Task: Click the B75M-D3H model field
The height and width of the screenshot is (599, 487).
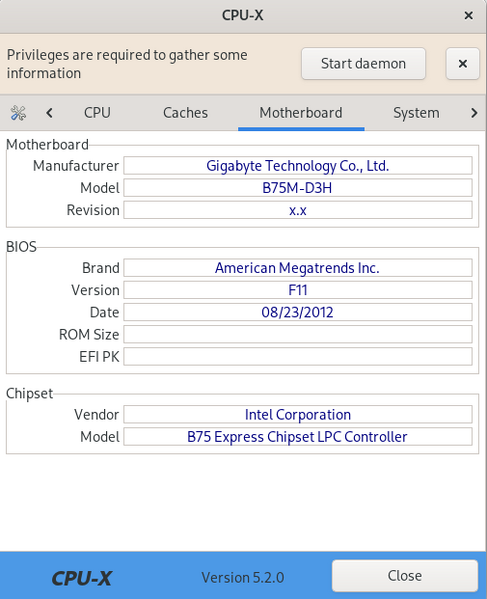Action: (x=298, y=188)
